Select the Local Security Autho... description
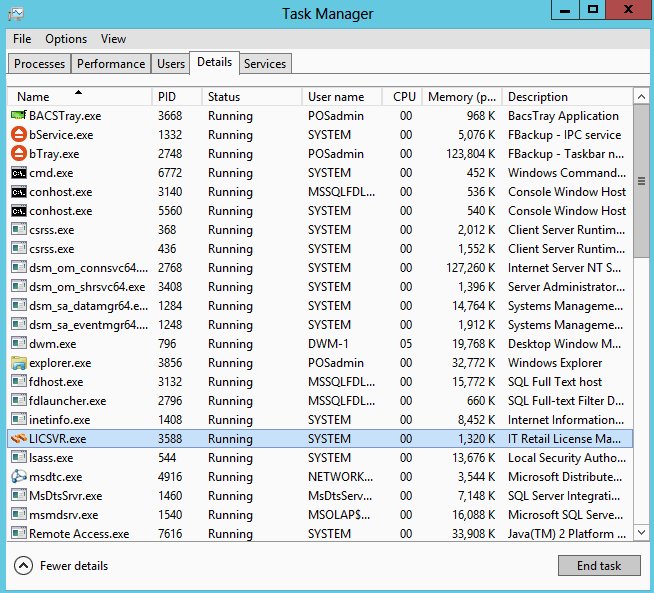Viewport: 654px width, 593px height. (x=567, y=458)
